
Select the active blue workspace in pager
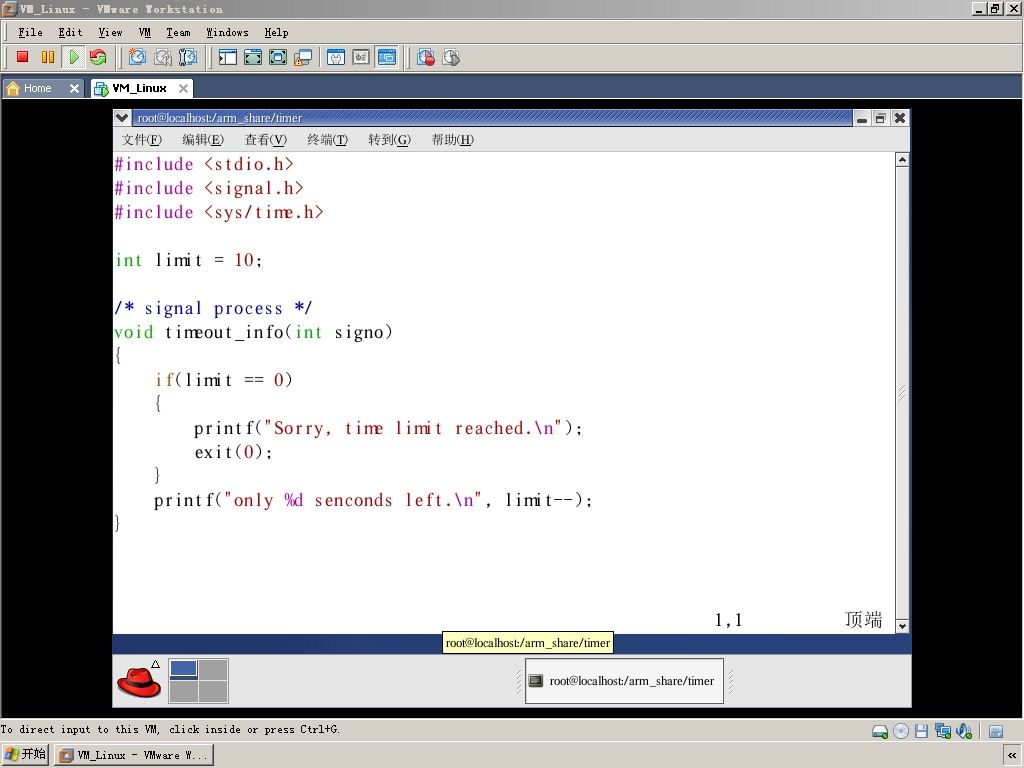click(184, 669)
